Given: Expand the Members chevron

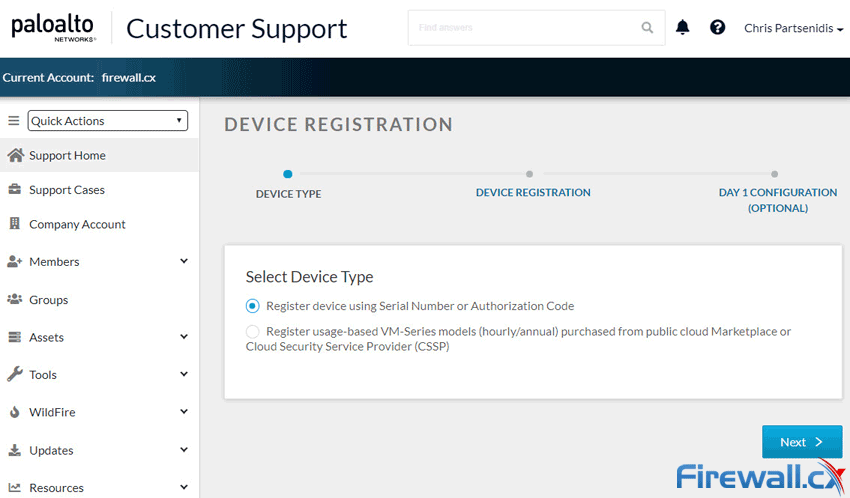Looking at the screenshot, I should point(184,261).
